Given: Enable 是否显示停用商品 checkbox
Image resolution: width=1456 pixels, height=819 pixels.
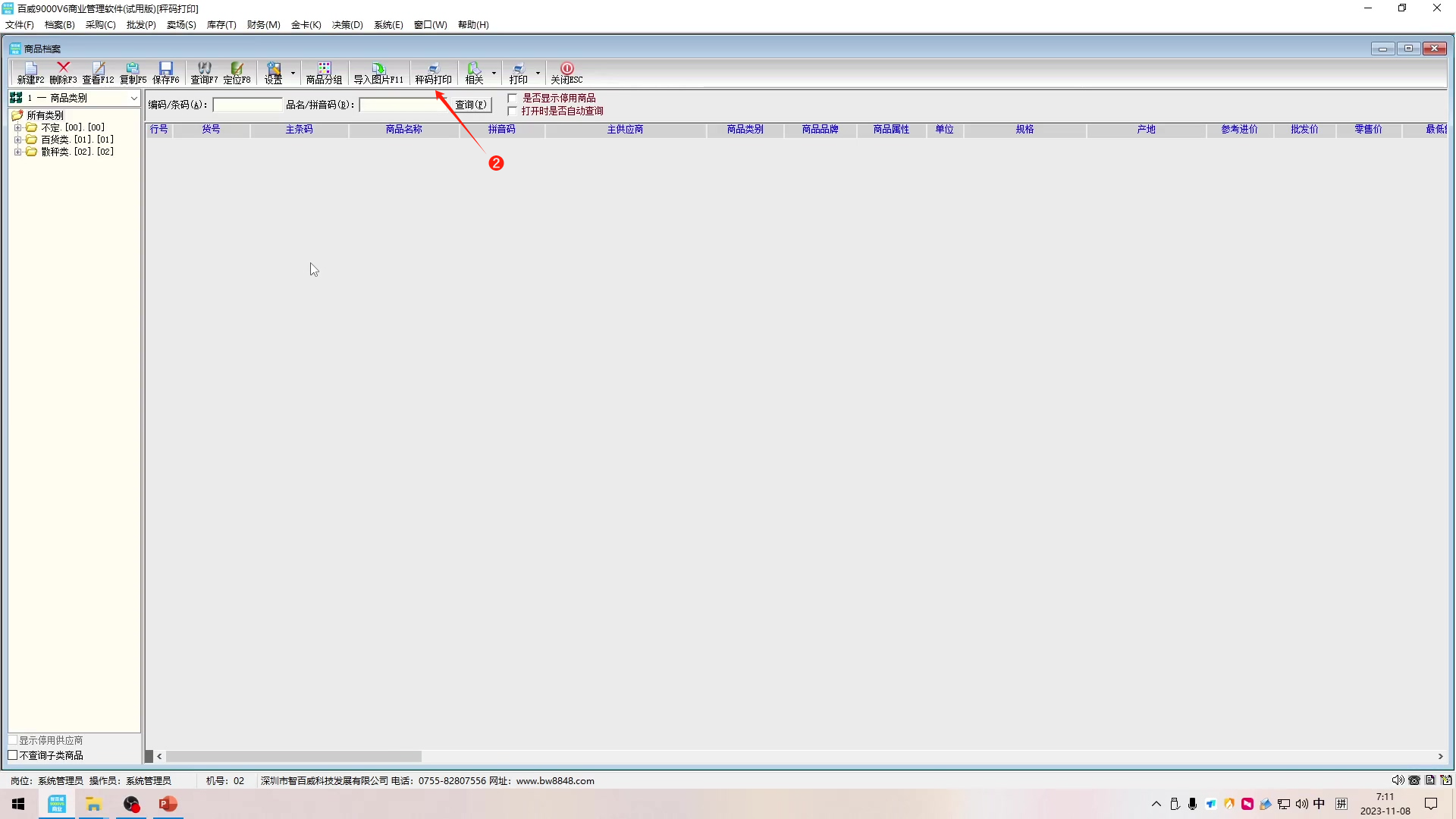Looking at the screenshot, I should tap(513, 98).
